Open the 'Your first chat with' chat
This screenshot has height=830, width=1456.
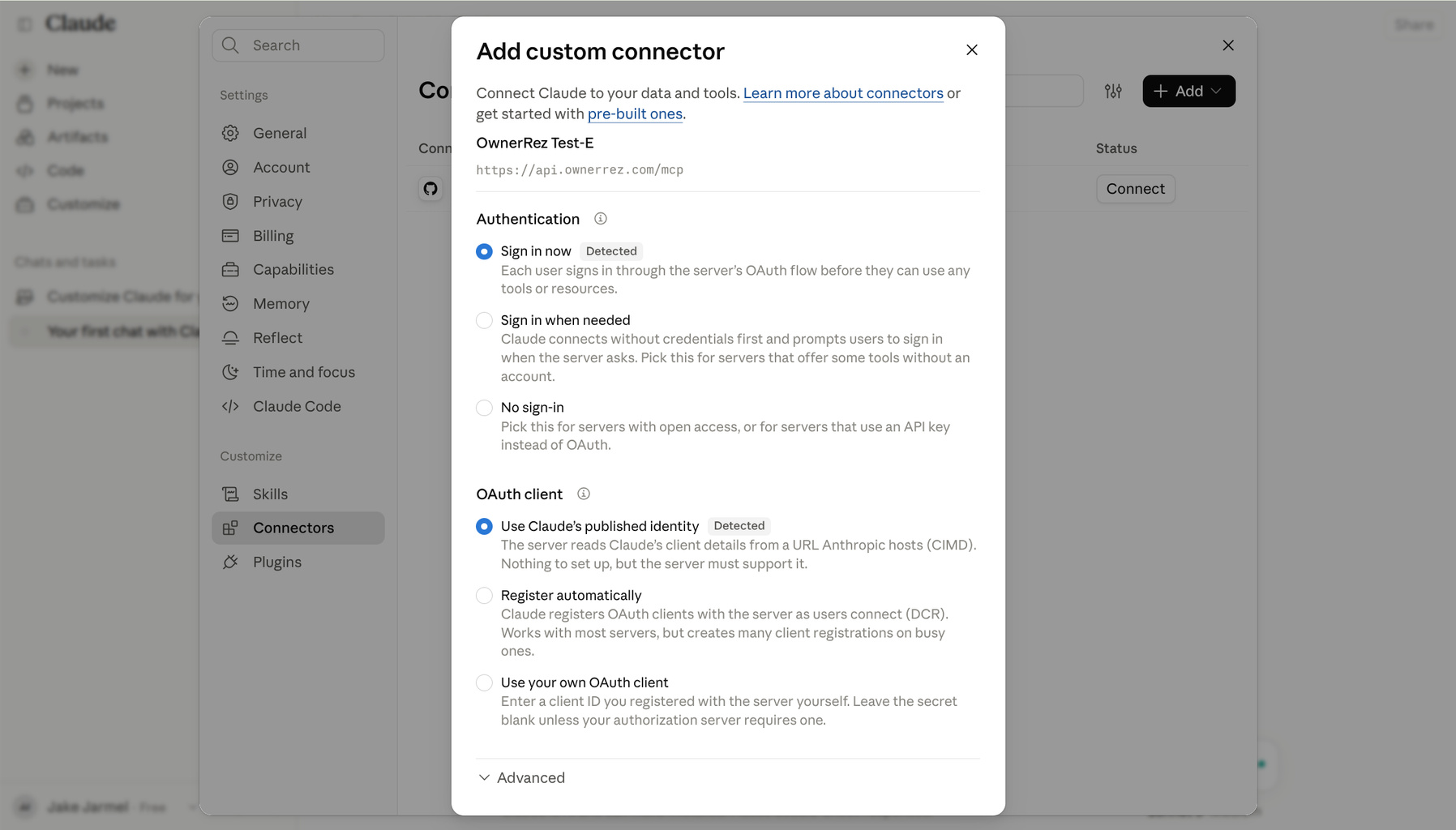coord(105,331)
